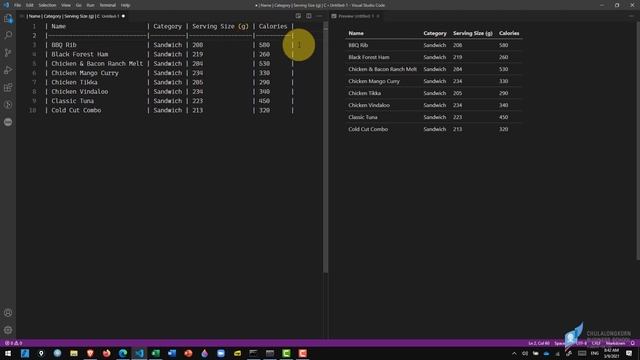Open the Accounts menu in the activity bar

(x=8, y=313)
